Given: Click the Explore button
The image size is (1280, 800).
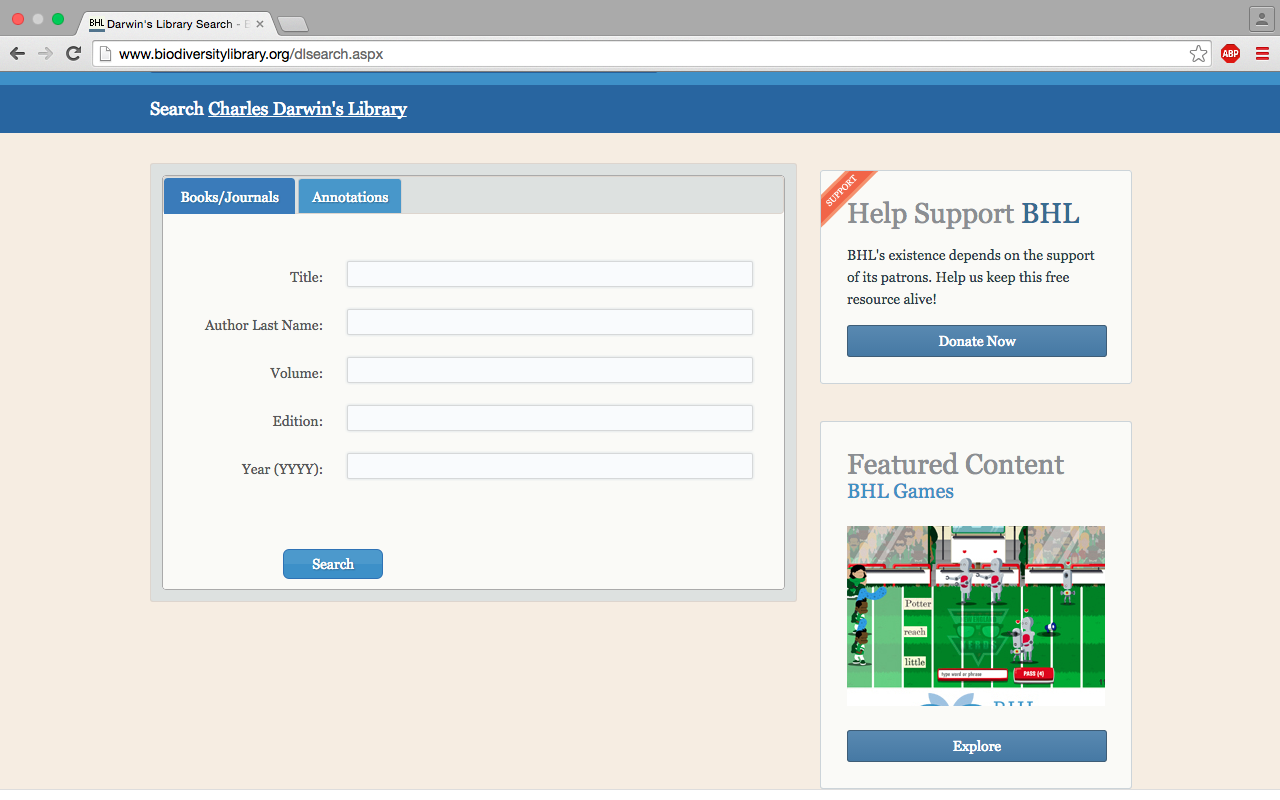Looking at the screenshot, I should pyautogui.click(x=976, y=746).
